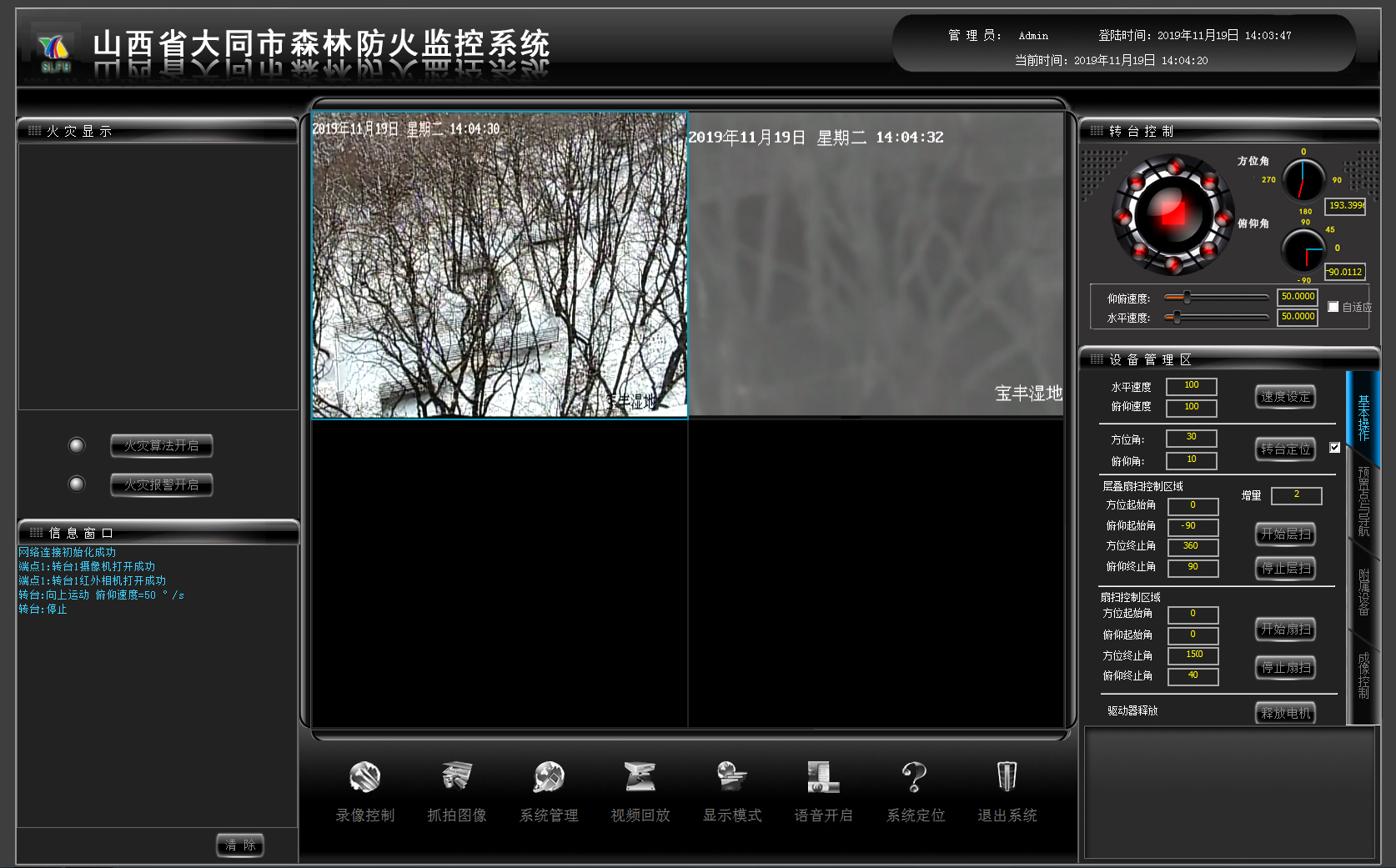
Task: Switch to the 预置点与导航 side tab
Action: coord(1363,501)
